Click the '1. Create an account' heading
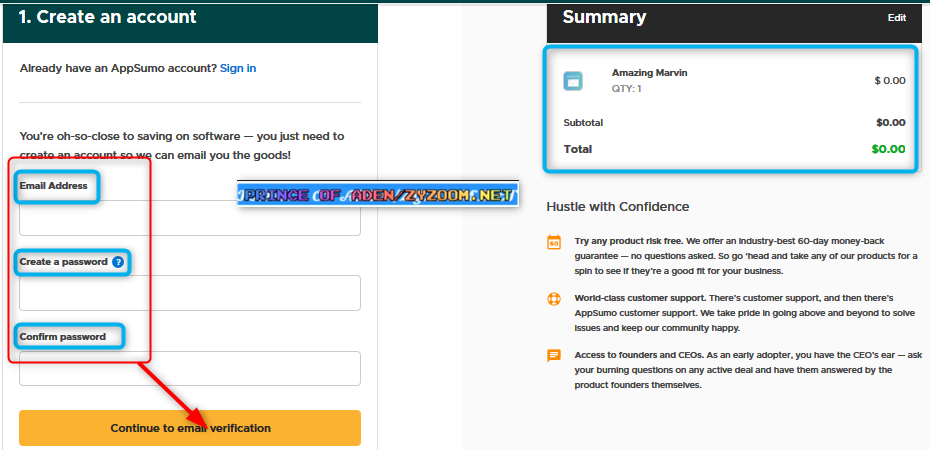 (x=107, y=17)
